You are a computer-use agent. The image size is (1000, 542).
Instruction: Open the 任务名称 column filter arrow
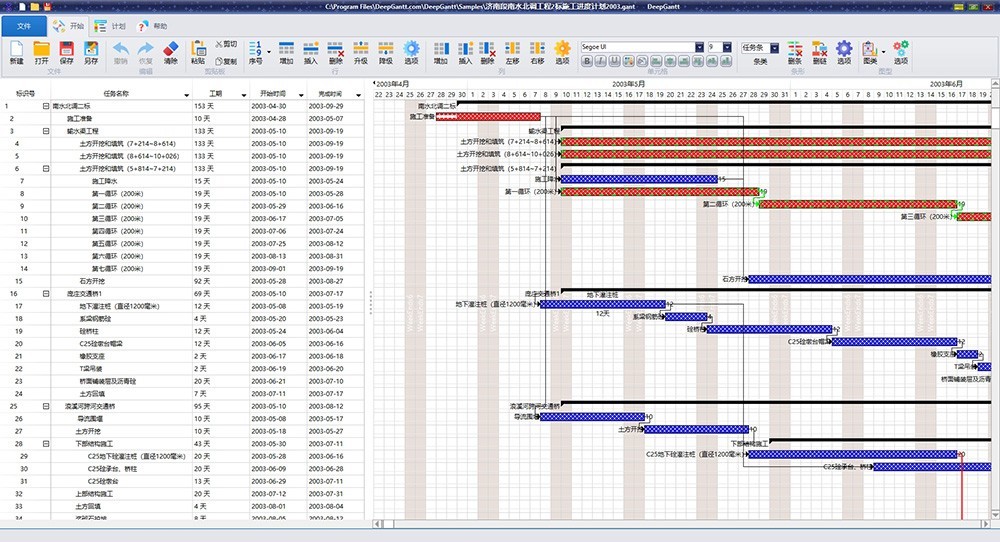point(187,94)
